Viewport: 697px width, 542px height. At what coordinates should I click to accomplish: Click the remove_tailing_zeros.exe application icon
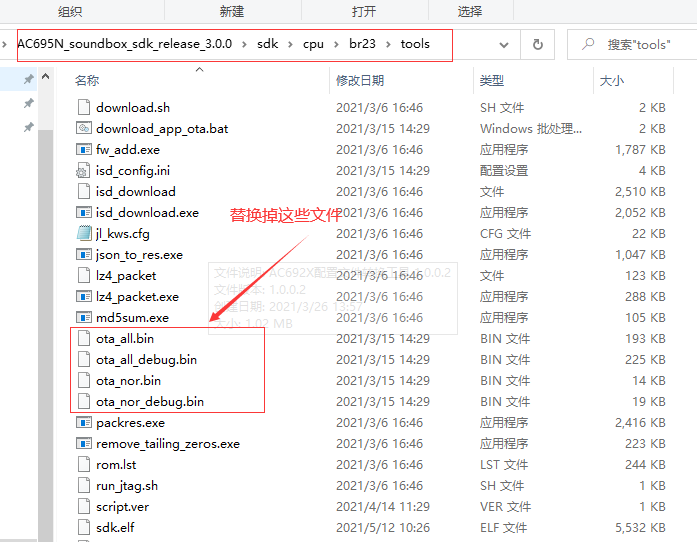[84, 444]
